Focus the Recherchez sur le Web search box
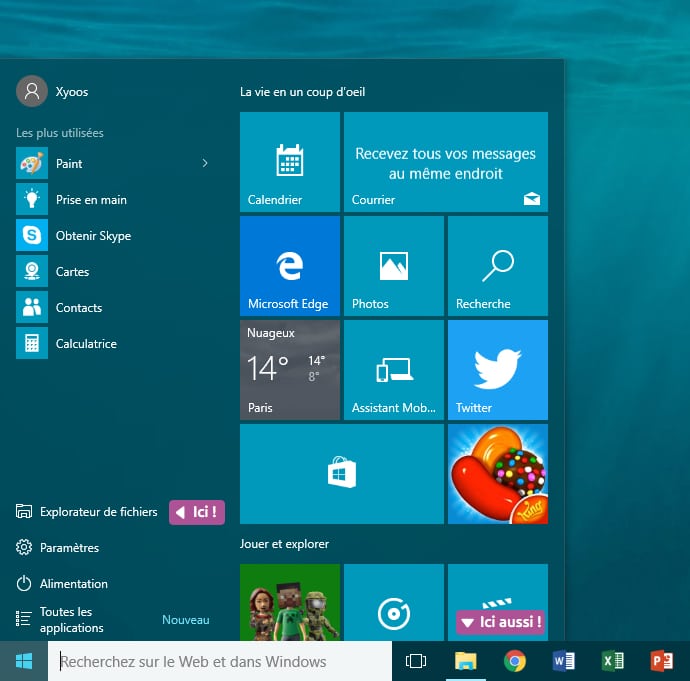Screen dimensions: 690x681 point(220,661)
